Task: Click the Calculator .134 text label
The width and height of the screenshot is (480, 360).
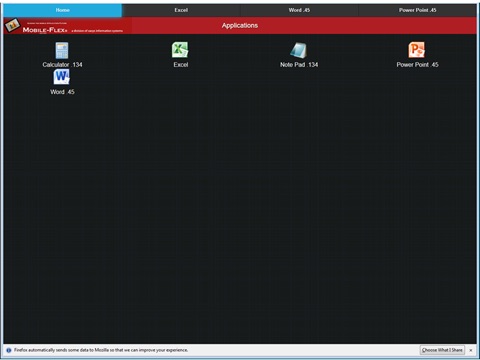Action: click(x=62, y=65)
